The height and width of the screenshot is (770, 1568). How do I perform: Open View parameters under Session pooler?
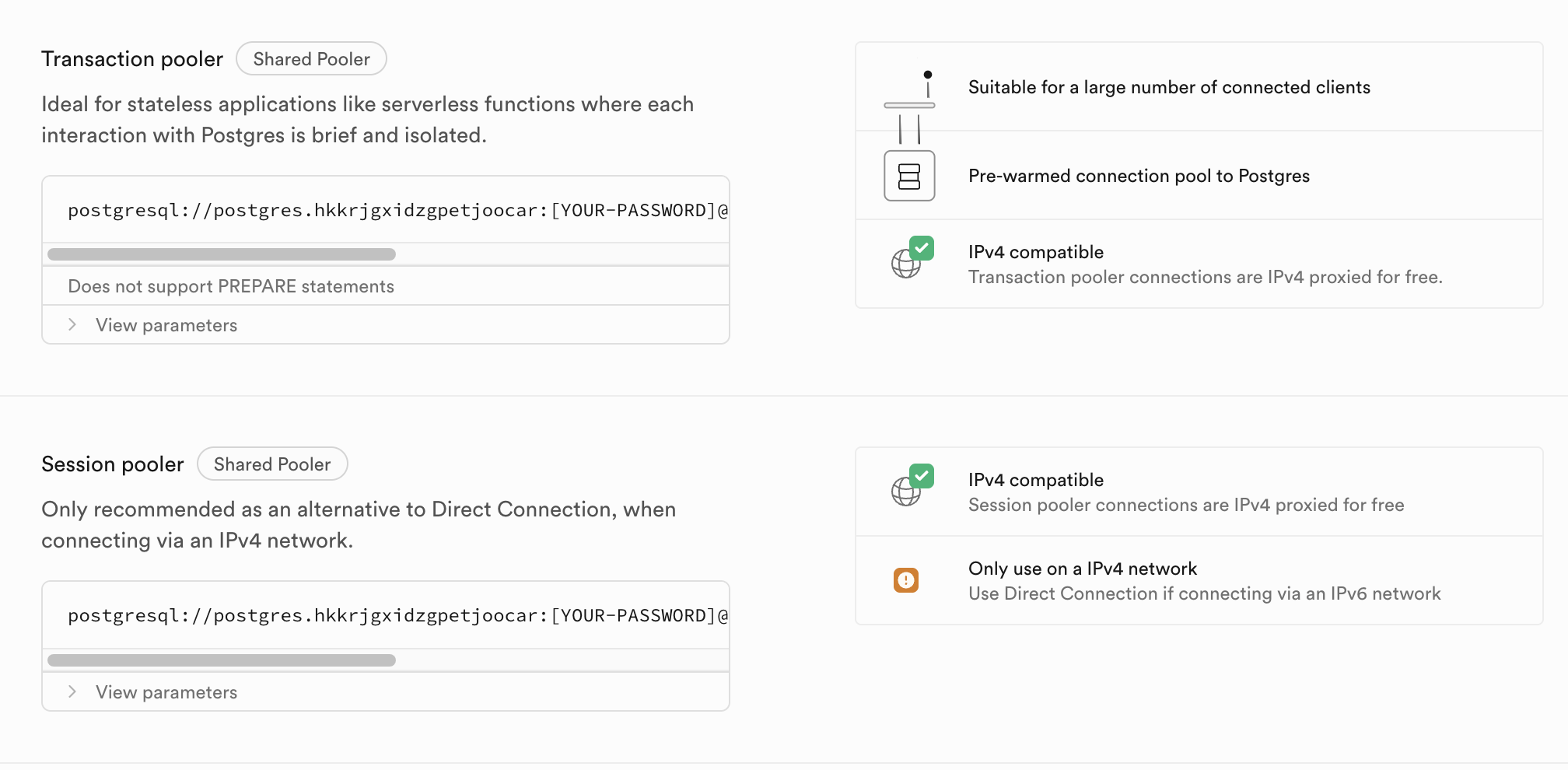(166, 692)
